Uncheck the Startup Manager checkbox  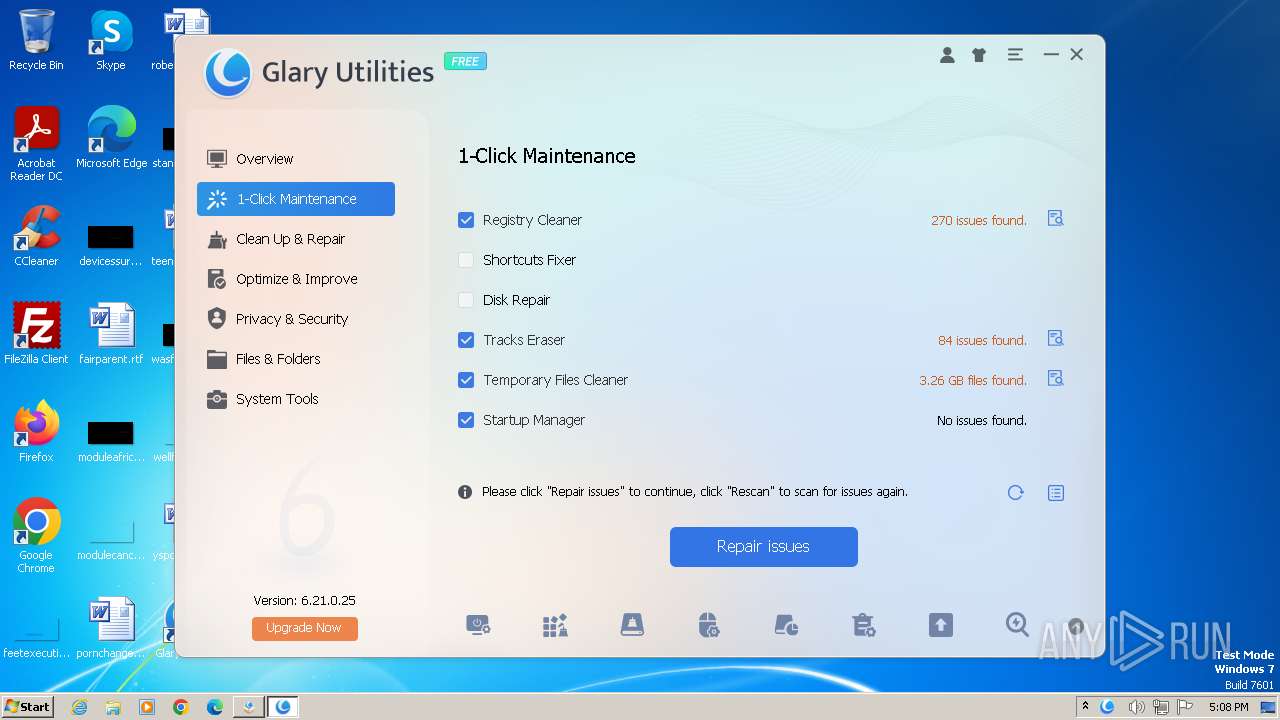point(466,420)
